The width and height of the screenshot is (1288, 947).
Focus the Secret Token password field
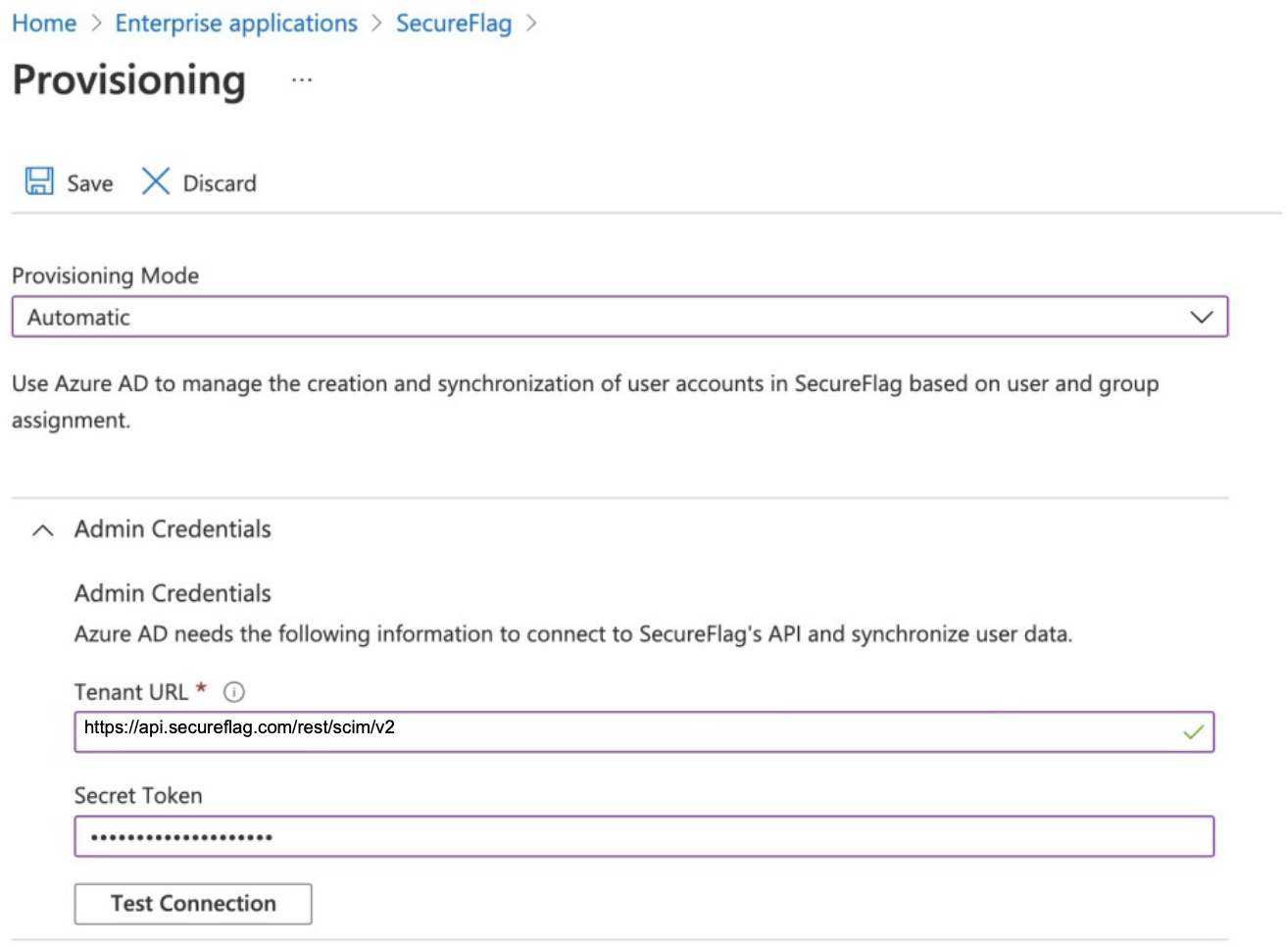[x=644, y=836]
